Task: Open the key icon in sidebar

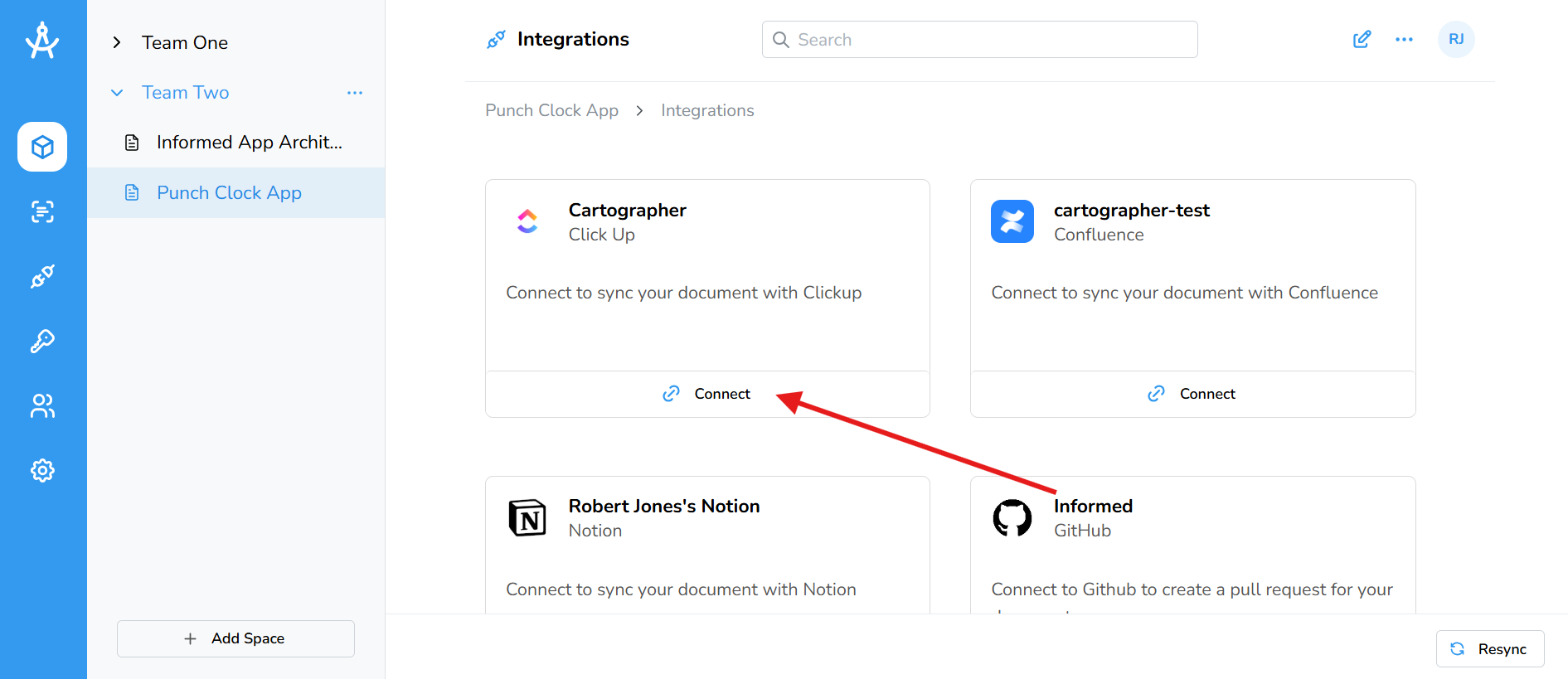Action: pos(42,341)
